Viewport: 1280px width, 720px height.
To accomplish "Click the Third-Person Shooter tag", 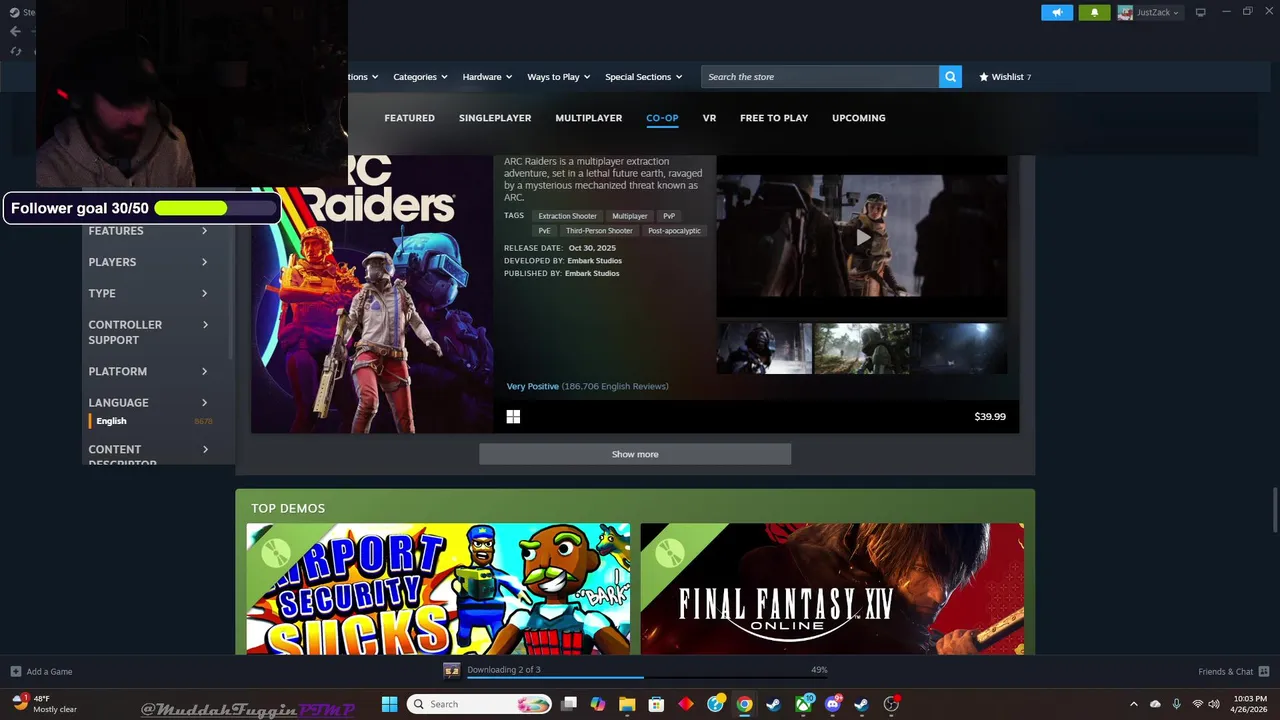I will (x=599, y=231).
